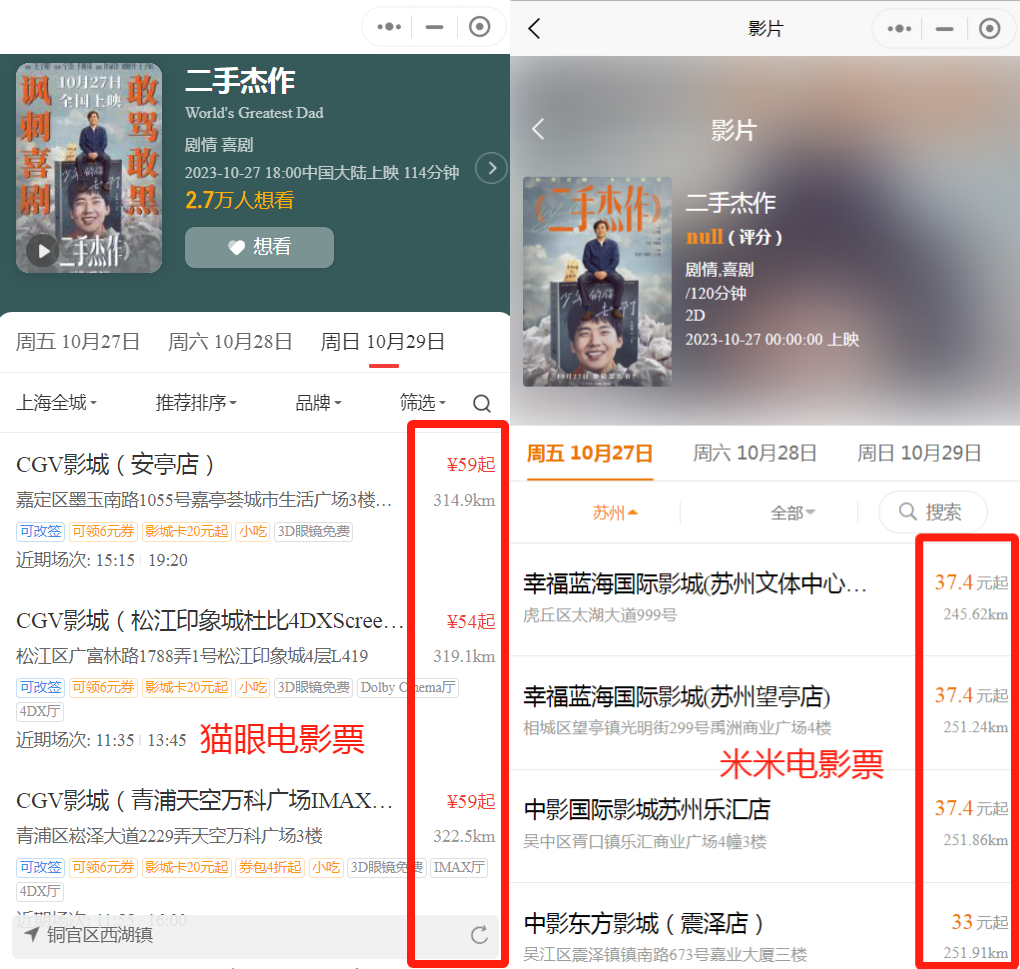
Task: Go back with the top-left arrow in 影片 header
Action: point(534,29)
